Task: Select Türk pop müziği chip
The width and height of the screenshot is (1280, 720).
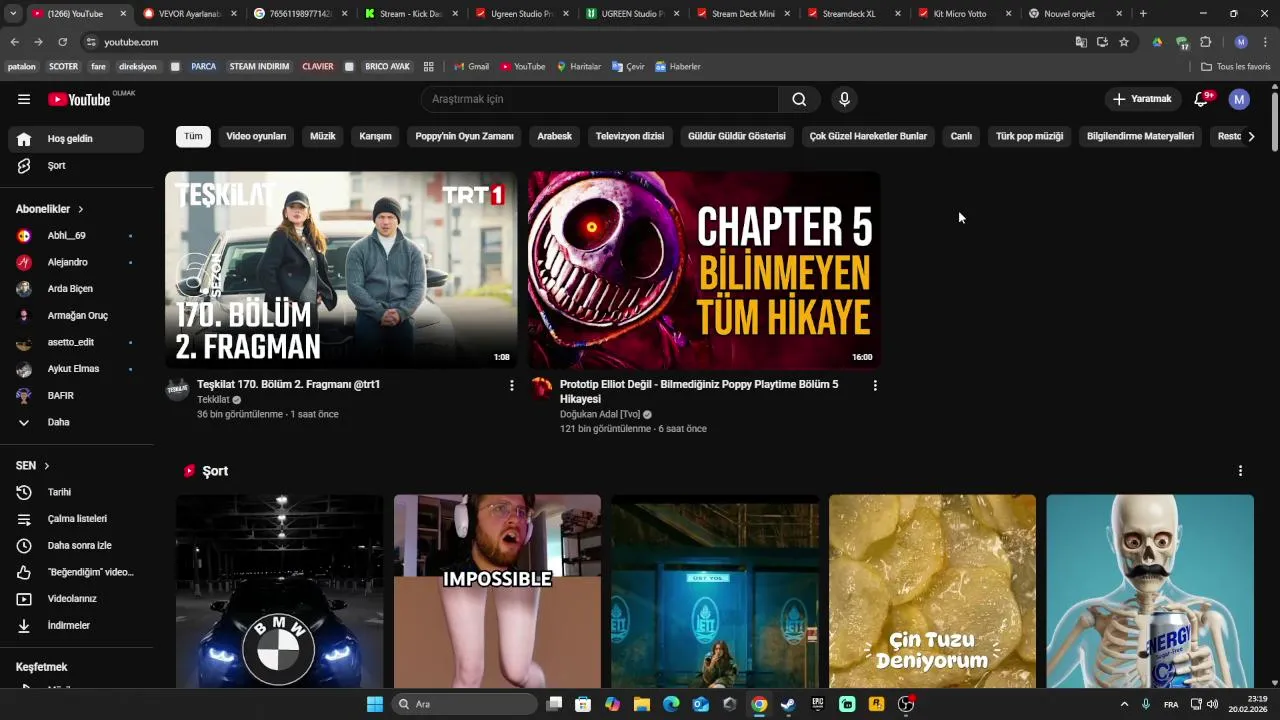Action: coord(1030,136)
